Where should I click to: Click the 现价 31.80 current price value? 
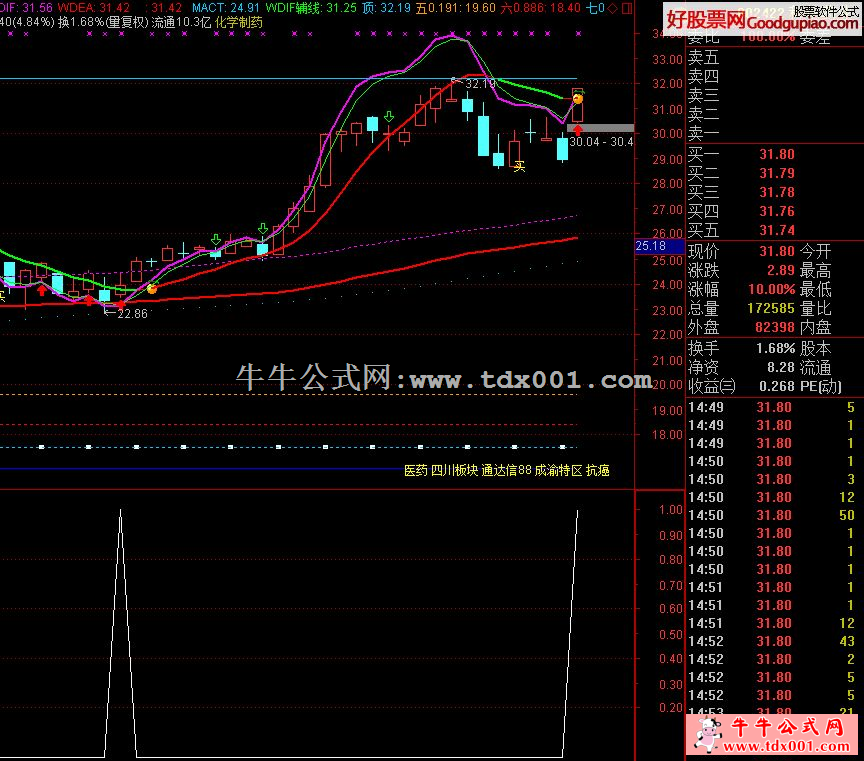coord(777,252)
